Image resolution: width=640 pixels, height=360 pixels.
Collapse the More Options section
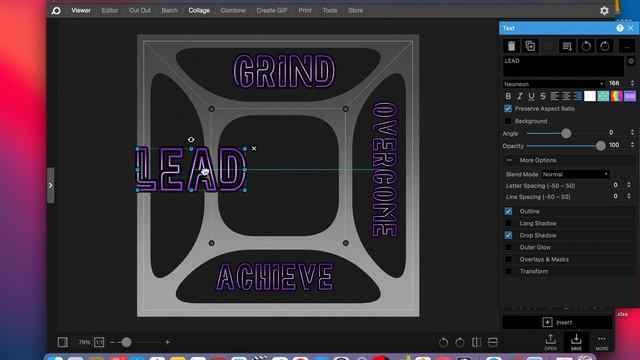pos(509,160)
